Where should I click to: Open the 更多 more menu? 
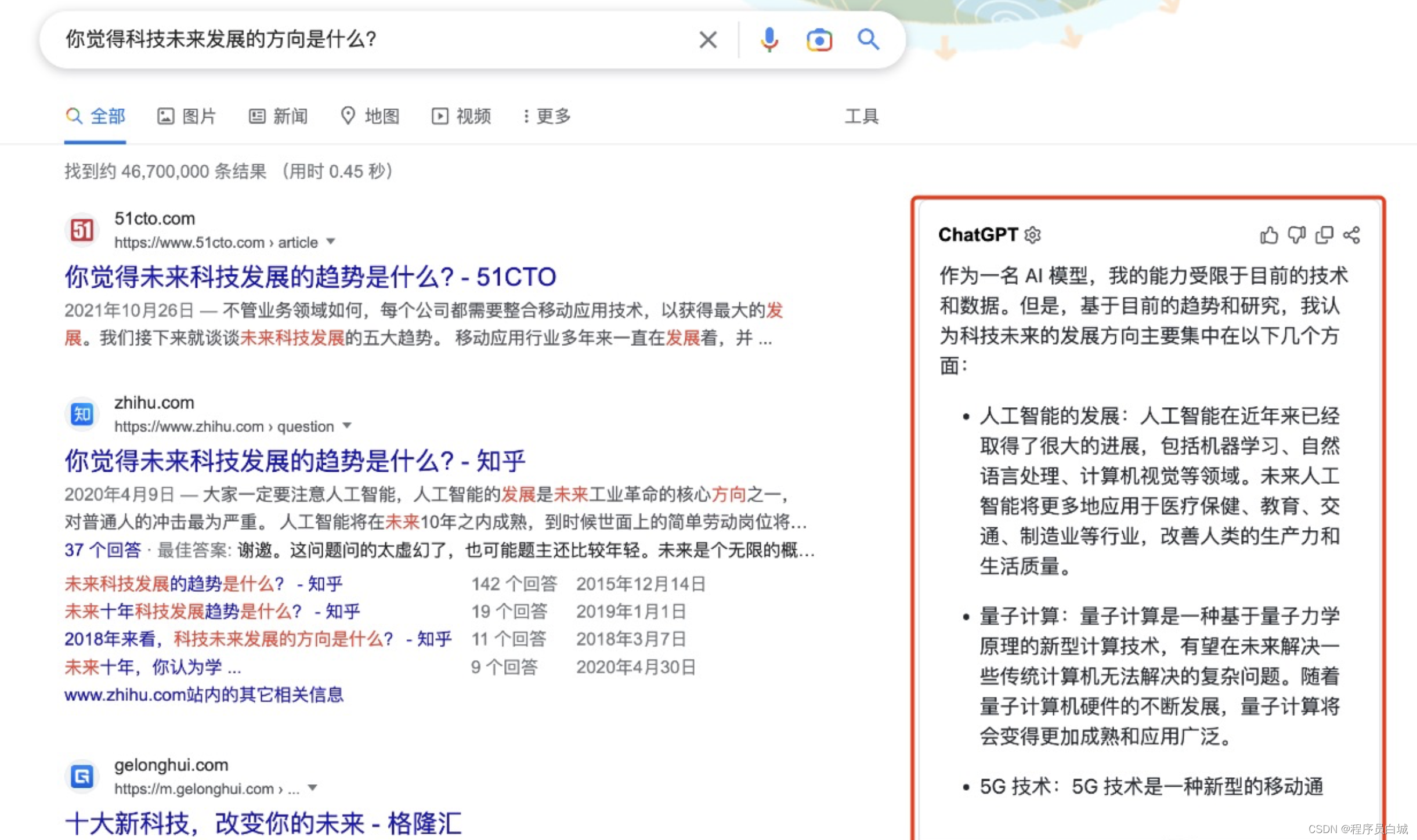click(547, 116)
